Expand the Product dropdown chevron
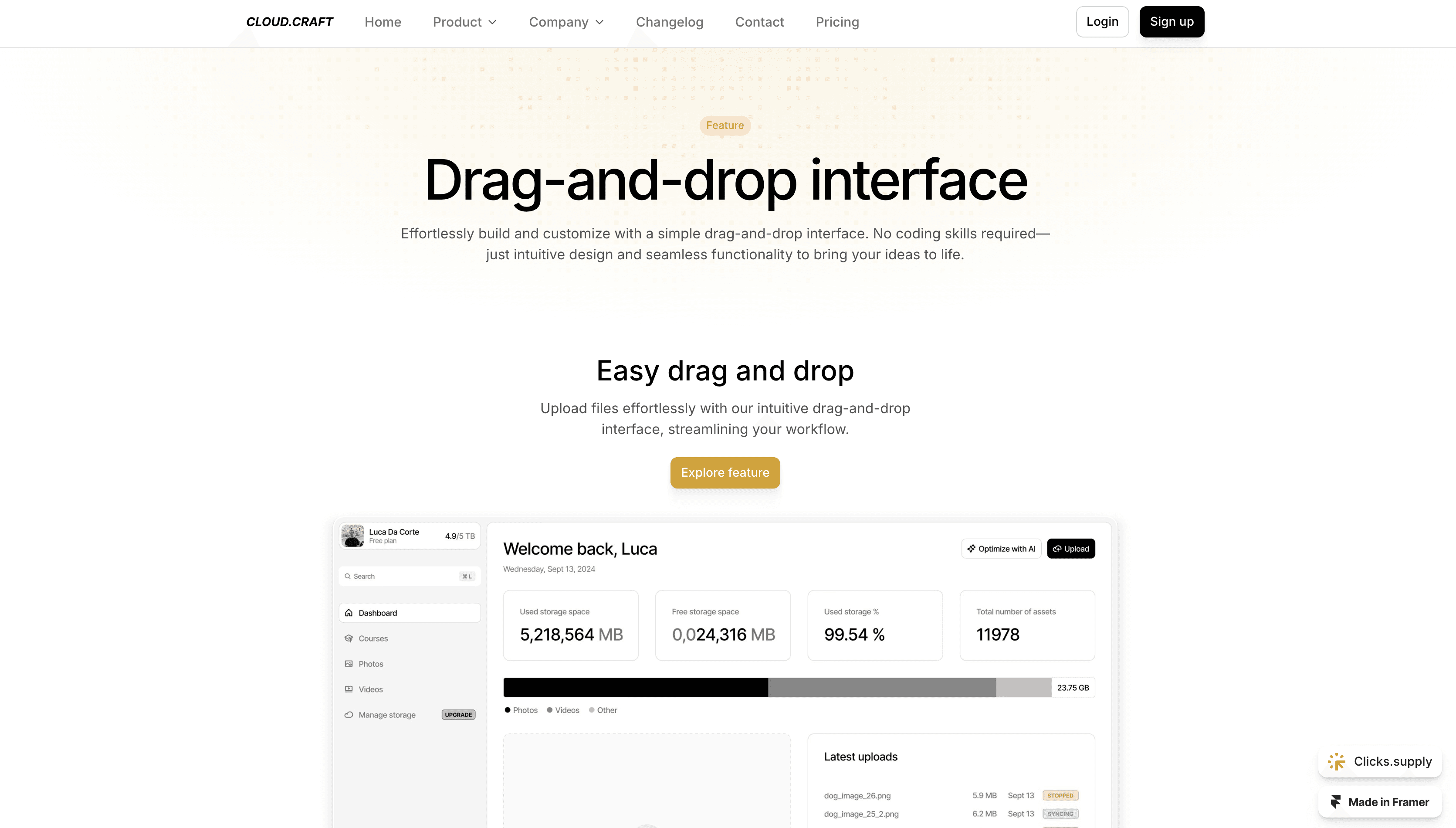 (493, 22)
